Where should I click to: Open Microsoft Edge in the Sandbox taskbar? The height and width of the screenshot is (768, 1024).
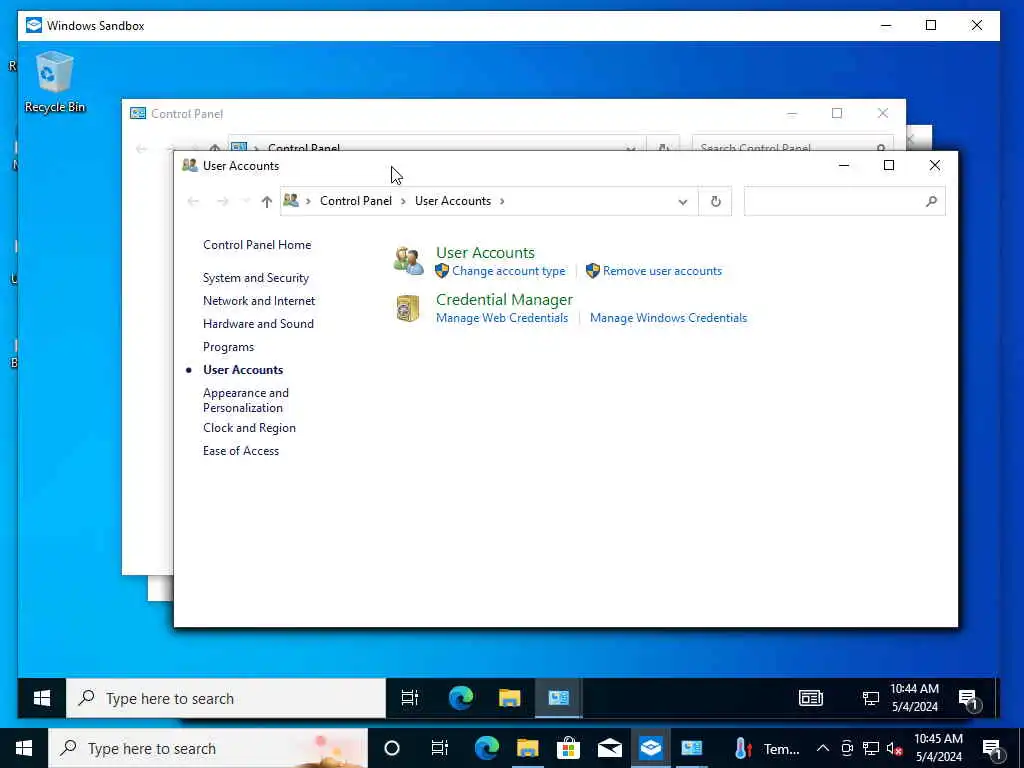coord(461,698)
